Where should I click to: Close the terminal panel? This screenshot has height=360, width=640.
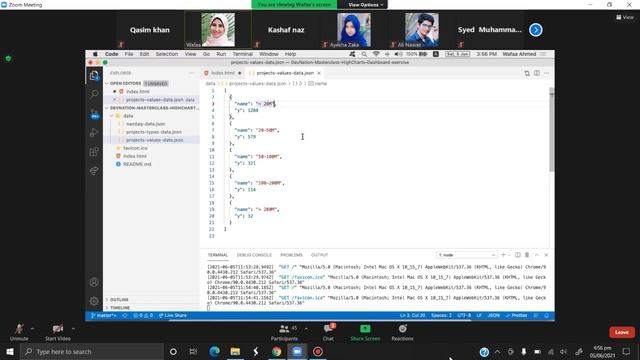click(546, 255)
